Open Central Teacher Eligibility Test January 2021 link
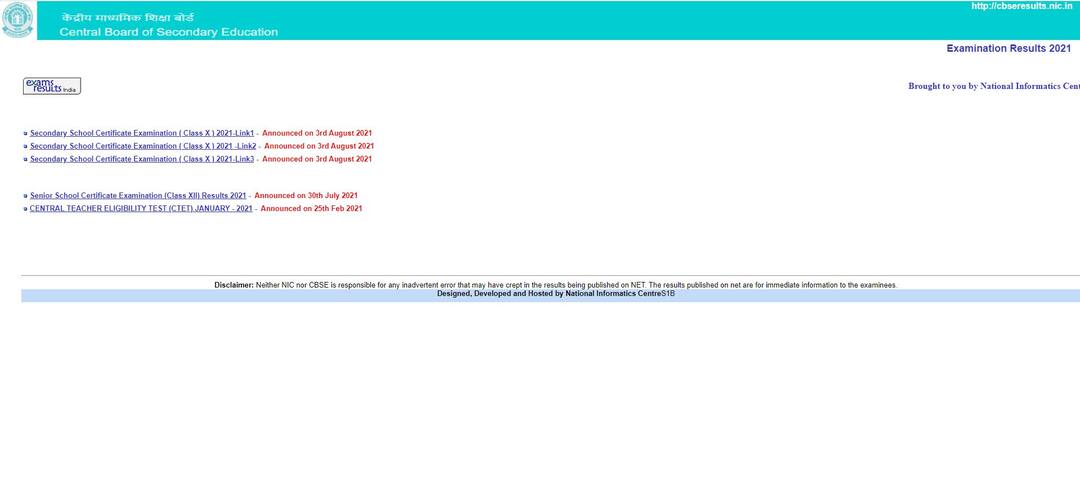 pos(140,209)
